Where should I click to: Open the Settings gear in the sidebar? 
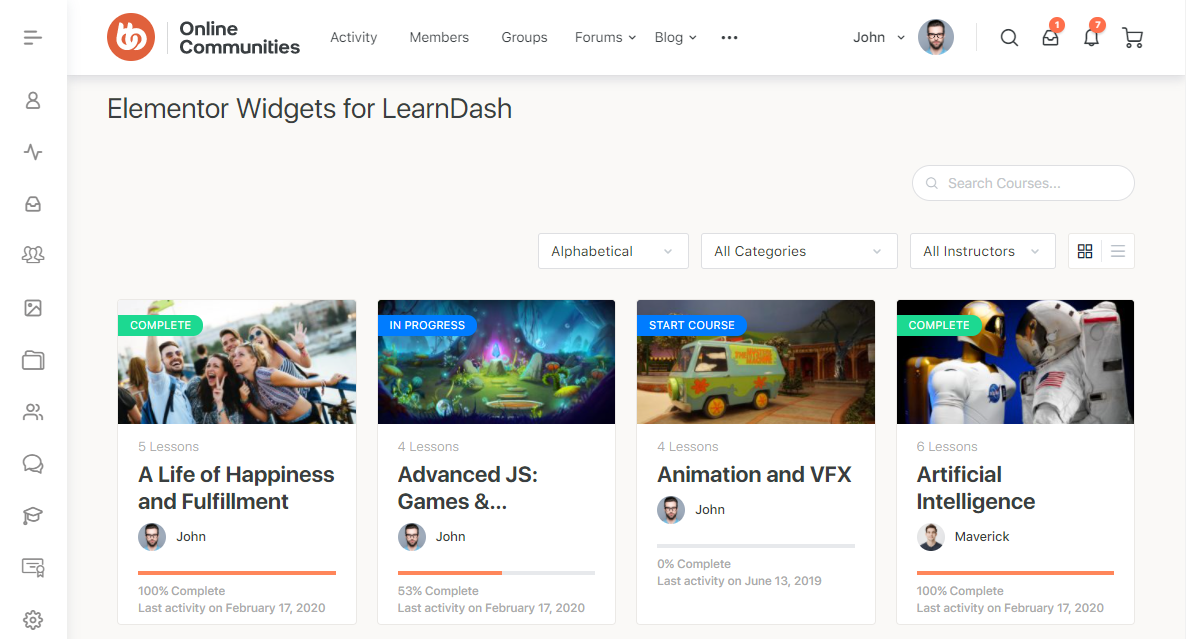coord(33,619)
